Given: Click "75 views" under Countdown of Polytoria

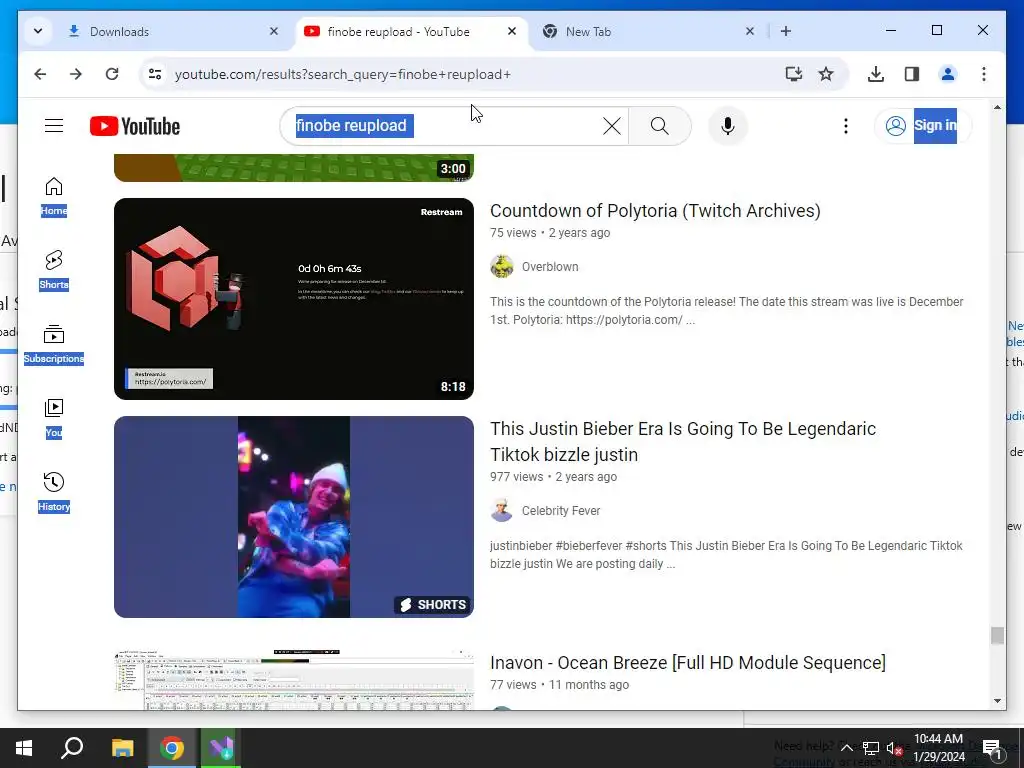Looking at the screenshot, I should tap(513, 233).
